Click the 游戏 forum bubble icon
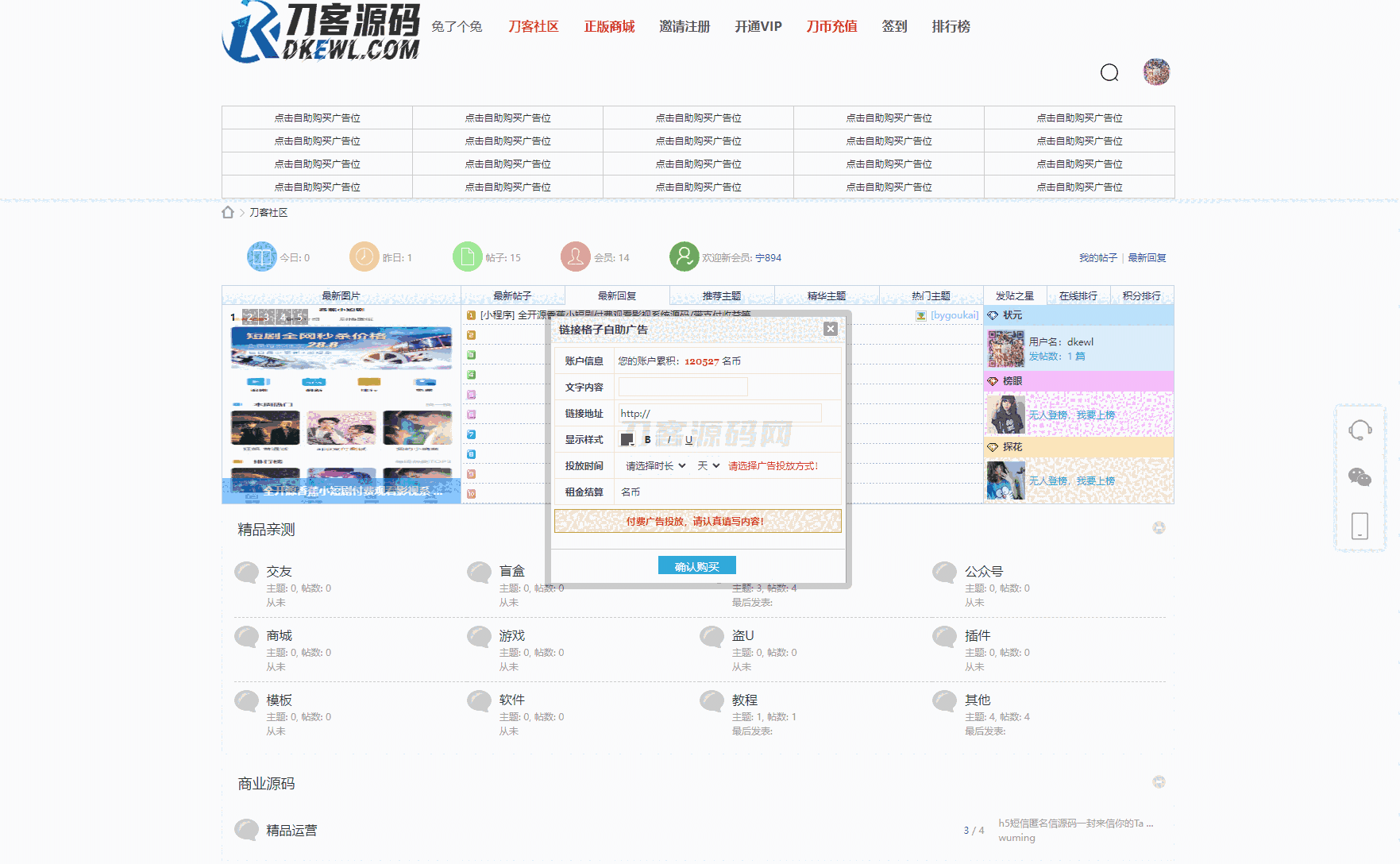Screen dimensions: 1400x864 point(480,637)
